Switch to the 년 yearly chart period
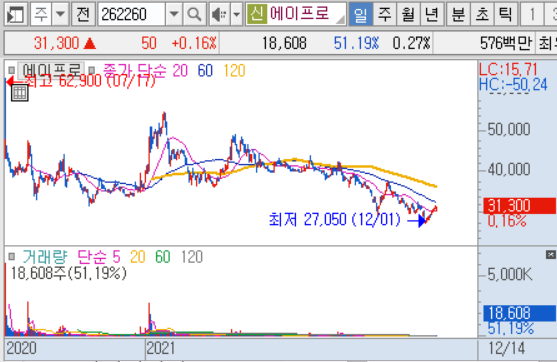The image size is (557, 362). [x=432, y=15]
